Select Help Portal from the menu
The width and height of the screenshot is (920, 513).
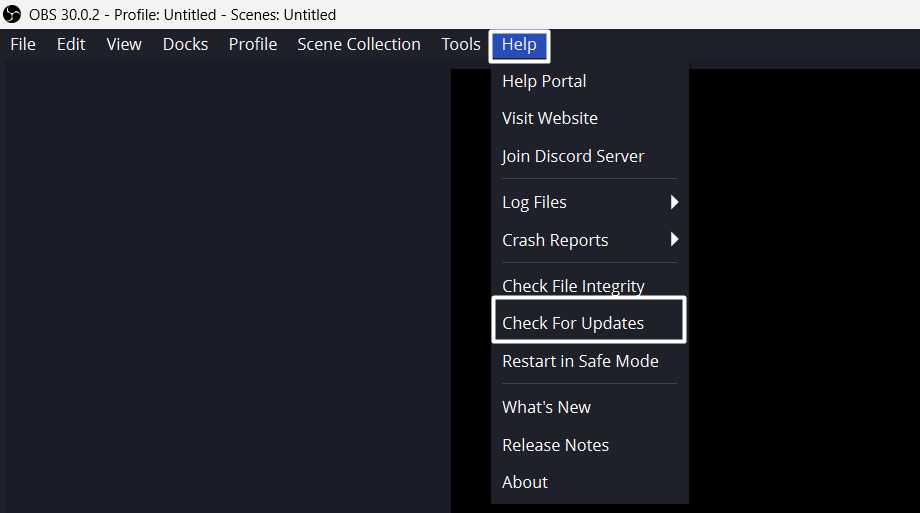pyautogui.click(x=544, y=81)
